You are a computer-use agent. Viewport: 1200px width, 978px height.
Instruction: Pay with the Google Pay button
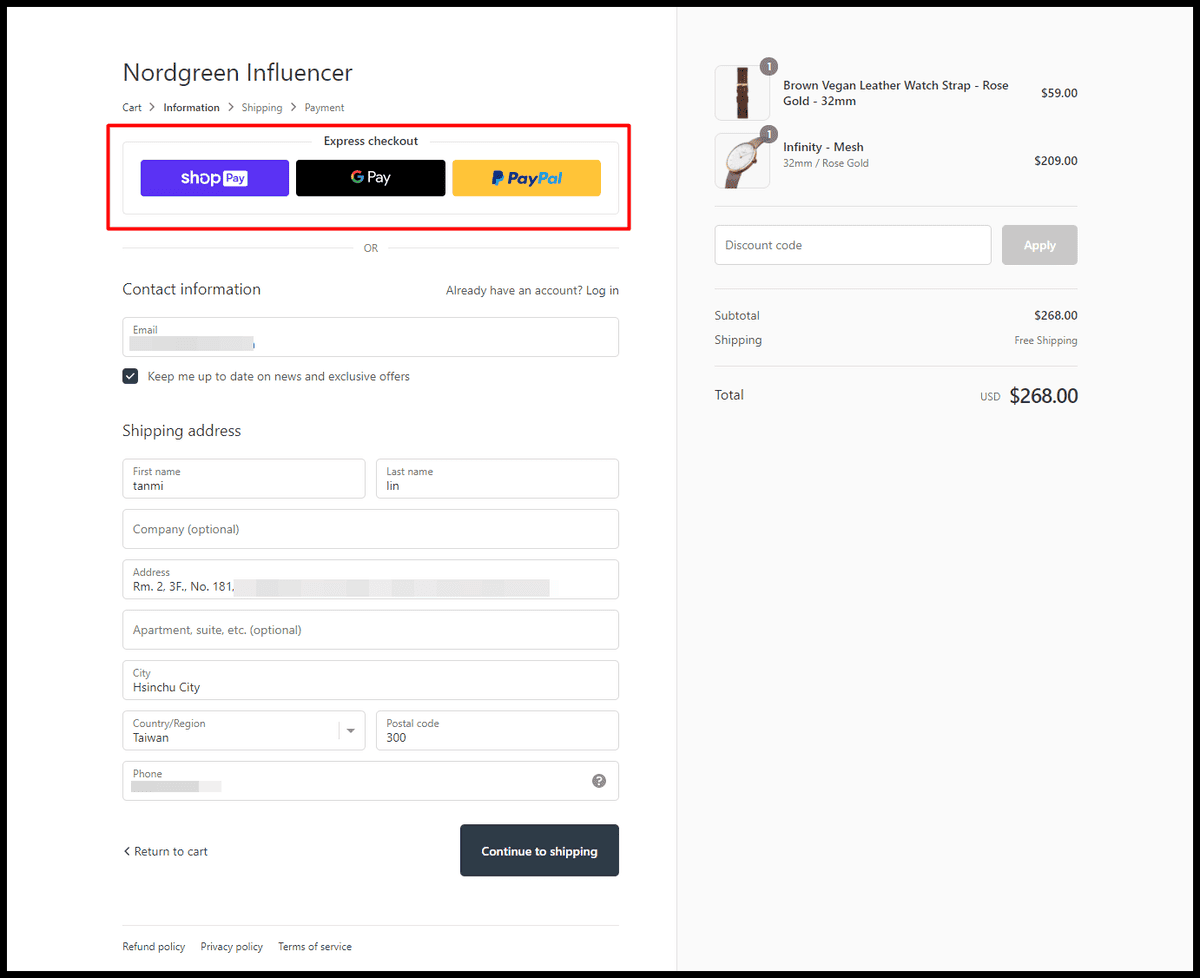coord(370,178)
